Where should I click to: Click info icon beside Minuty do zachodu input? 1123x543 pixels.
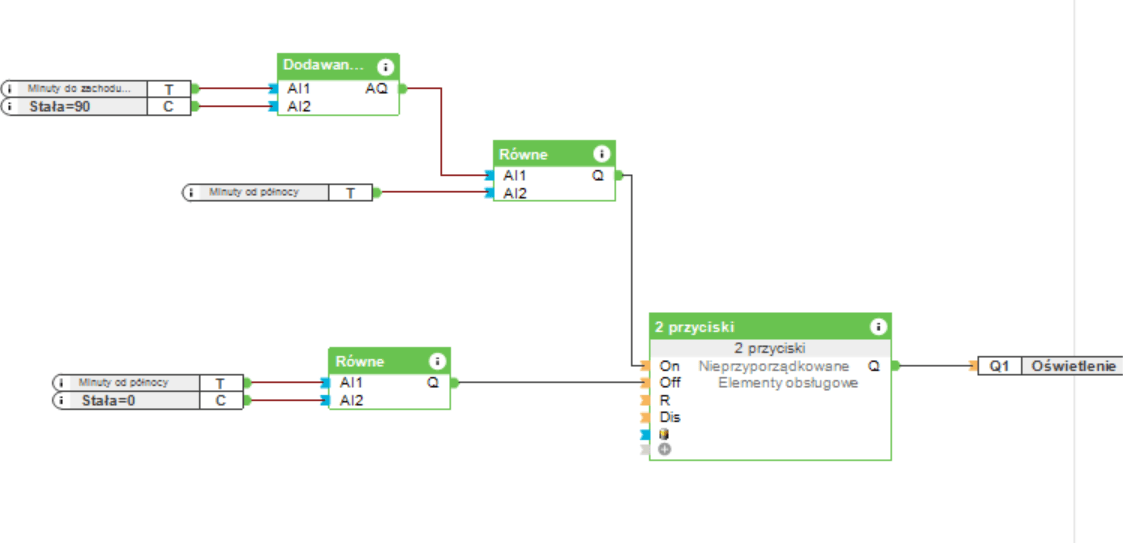click(10, 89)
